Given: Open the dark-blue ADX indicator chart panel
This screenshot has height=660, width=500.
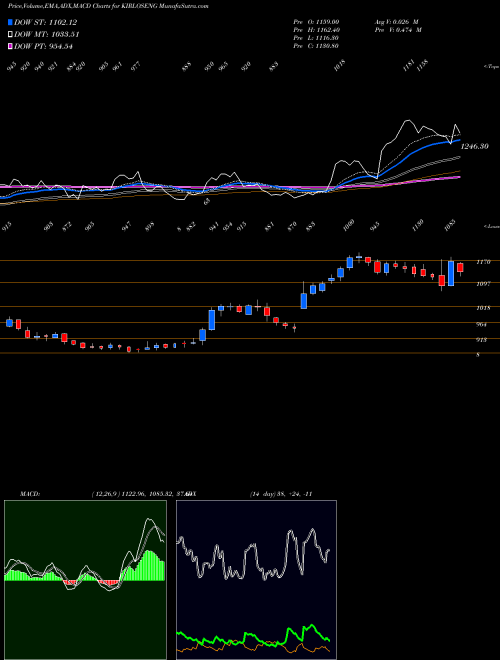Looking at the screenshot, I should (256, 580).
